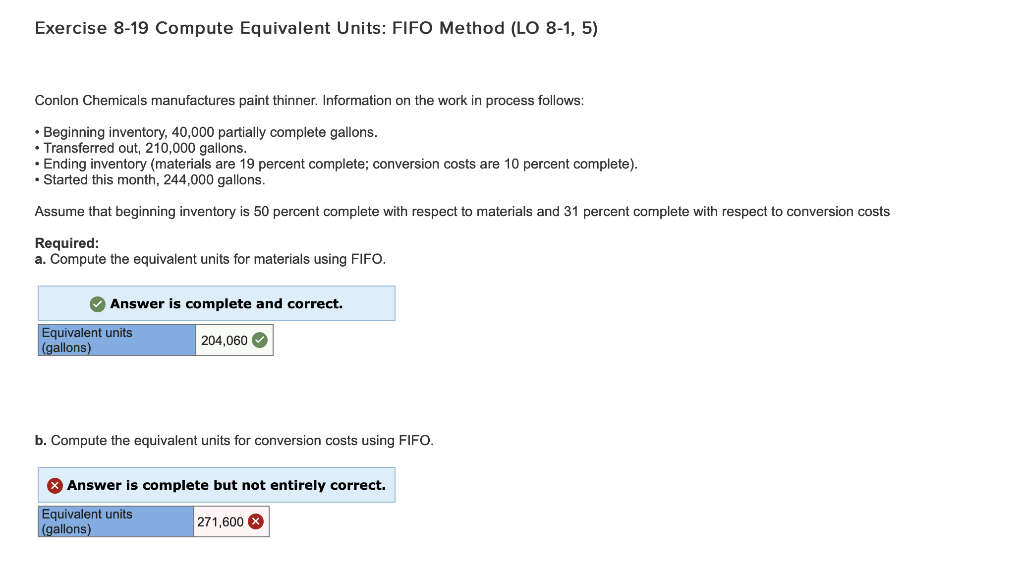The image size is (1024, 576).
Task: Select the correctness indicator for materials answer
Action: 259,339
